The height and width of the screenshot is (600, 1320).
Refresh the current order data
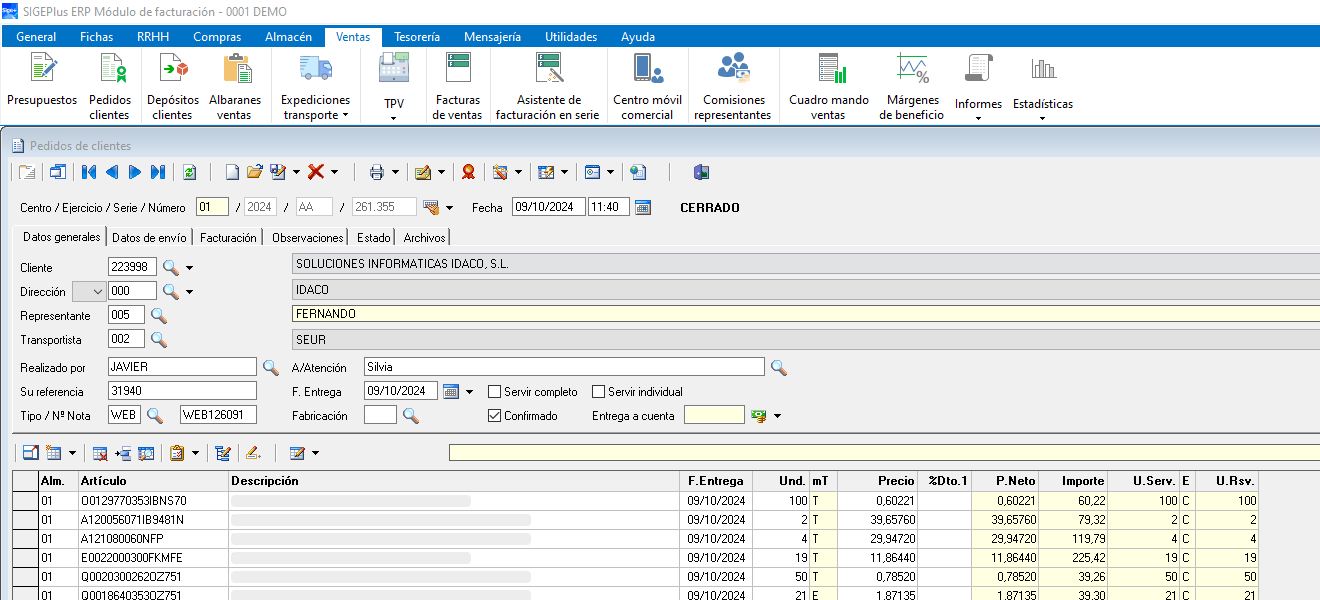[x=190, y=172]
